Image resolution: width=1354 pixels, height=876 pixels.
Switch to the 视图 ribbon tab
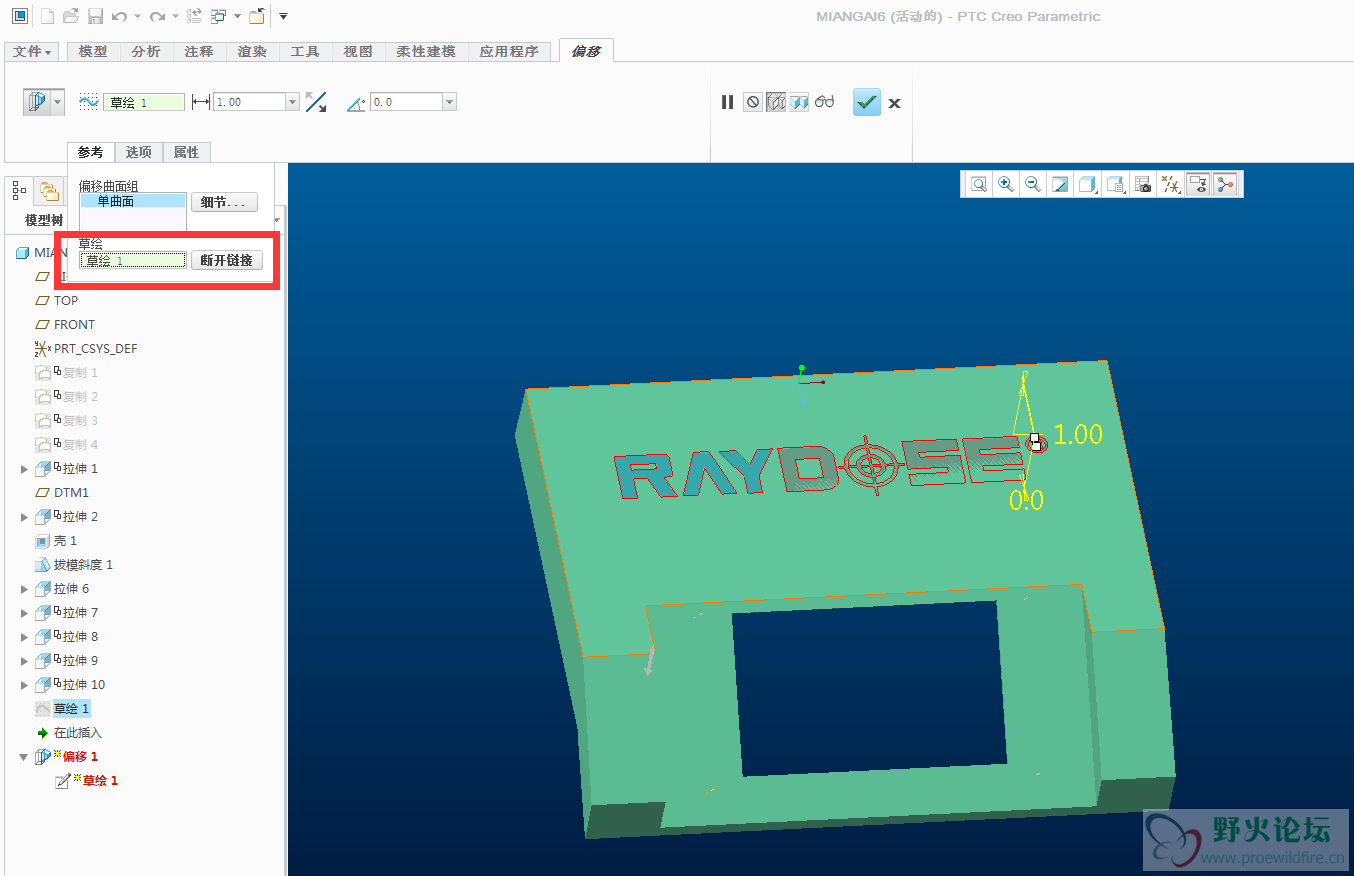(x=357, y=51)
